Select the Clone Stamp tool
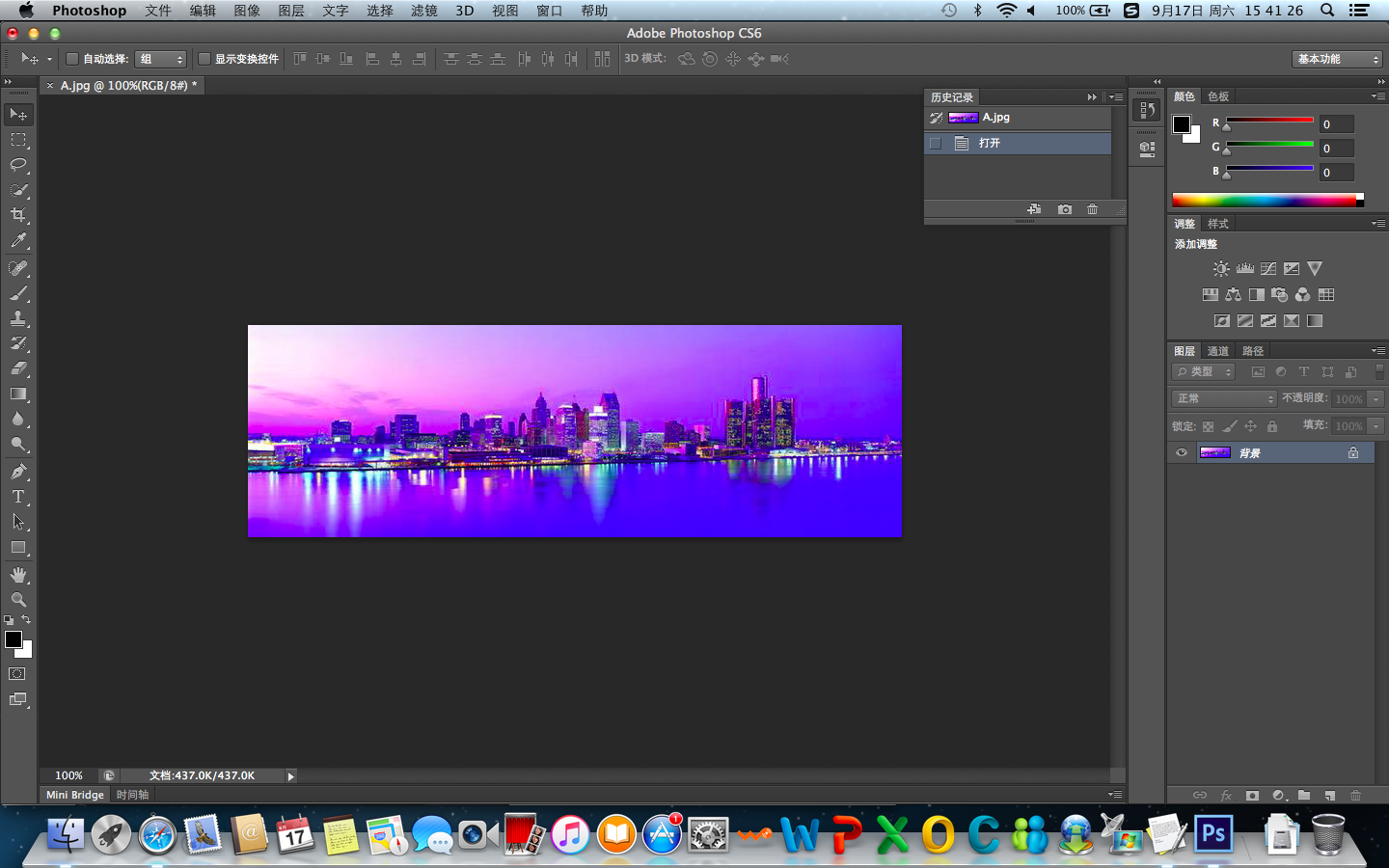 click(18, 318)
